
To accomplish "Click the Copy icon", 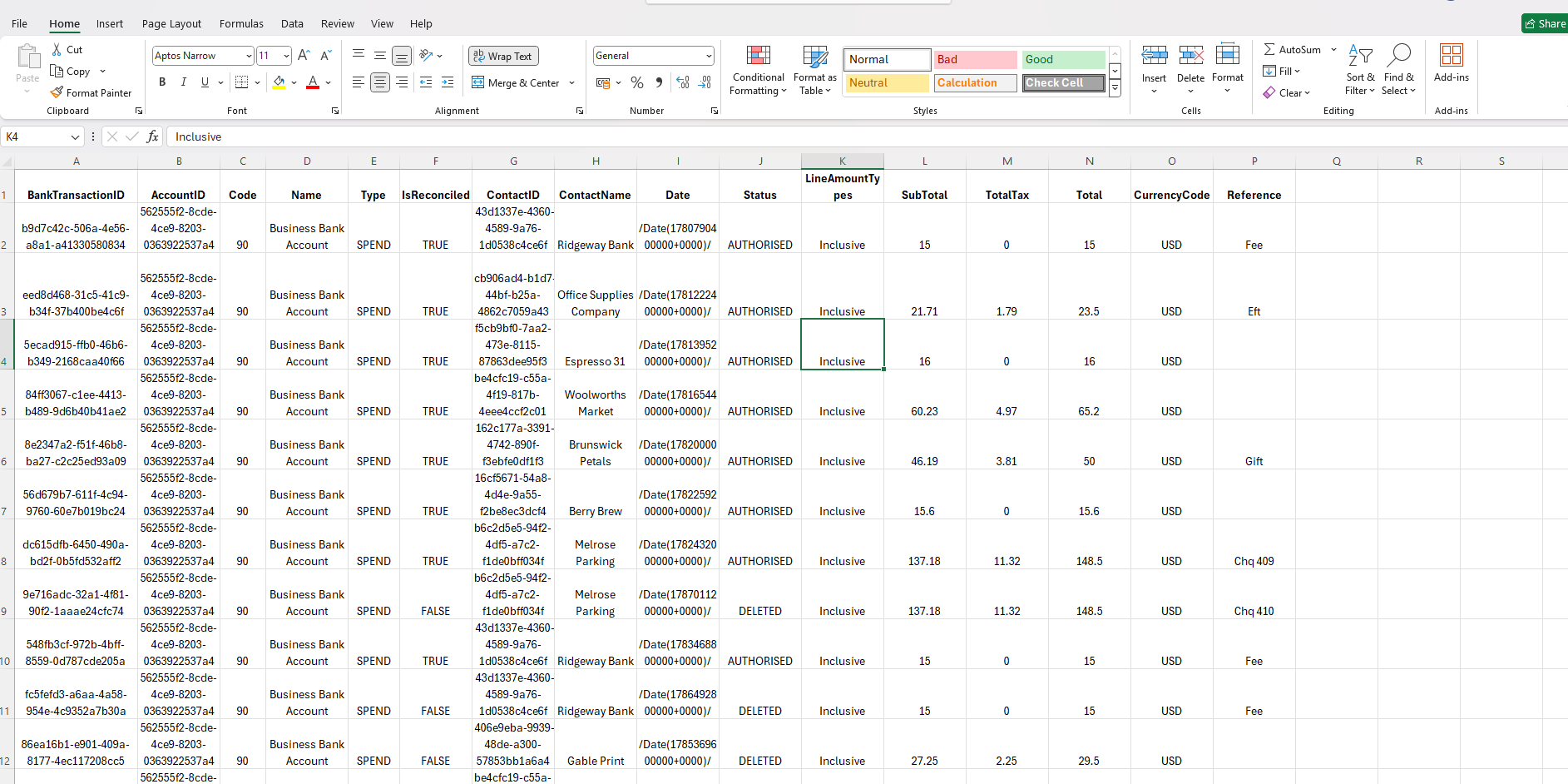I will click(x=57, y=71).
